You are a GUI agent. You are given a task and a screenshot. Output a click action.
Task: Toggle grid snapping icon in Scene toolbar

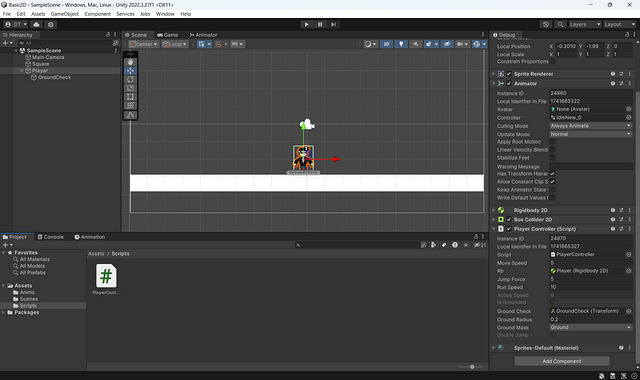coord(218,44)
